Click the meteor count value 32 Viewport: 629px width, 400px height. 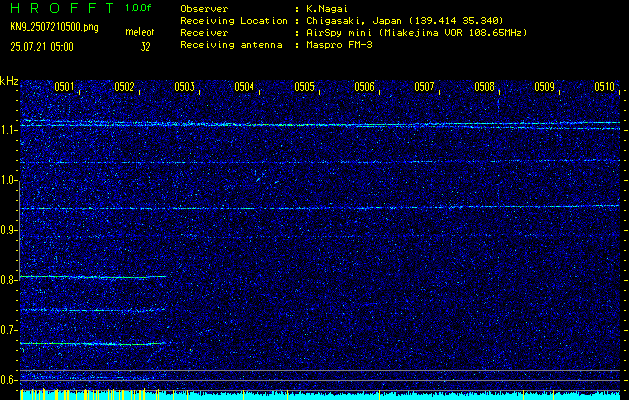tap(145, 47)
